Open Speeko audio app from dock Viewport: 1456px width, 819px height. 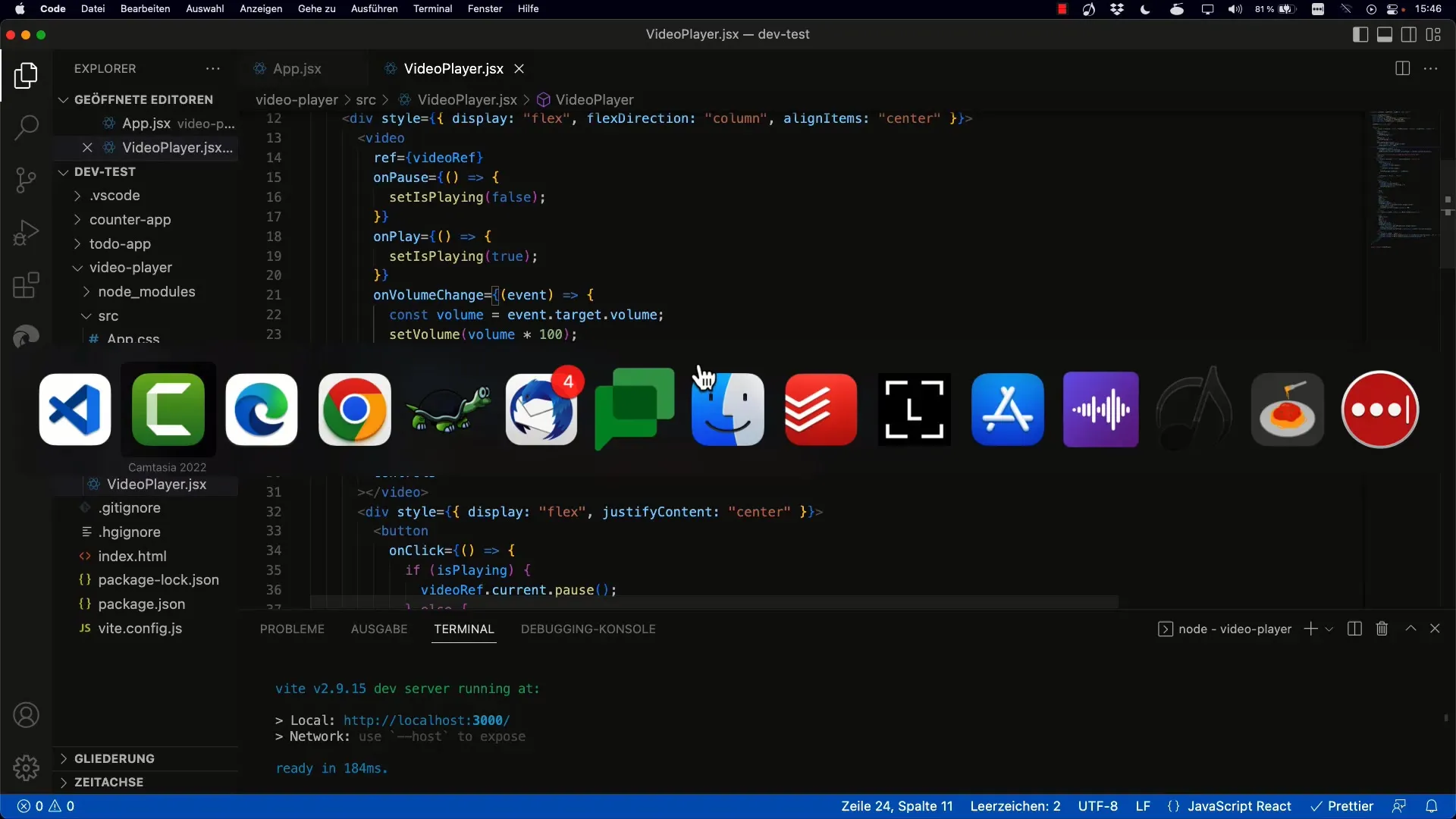1101,409
